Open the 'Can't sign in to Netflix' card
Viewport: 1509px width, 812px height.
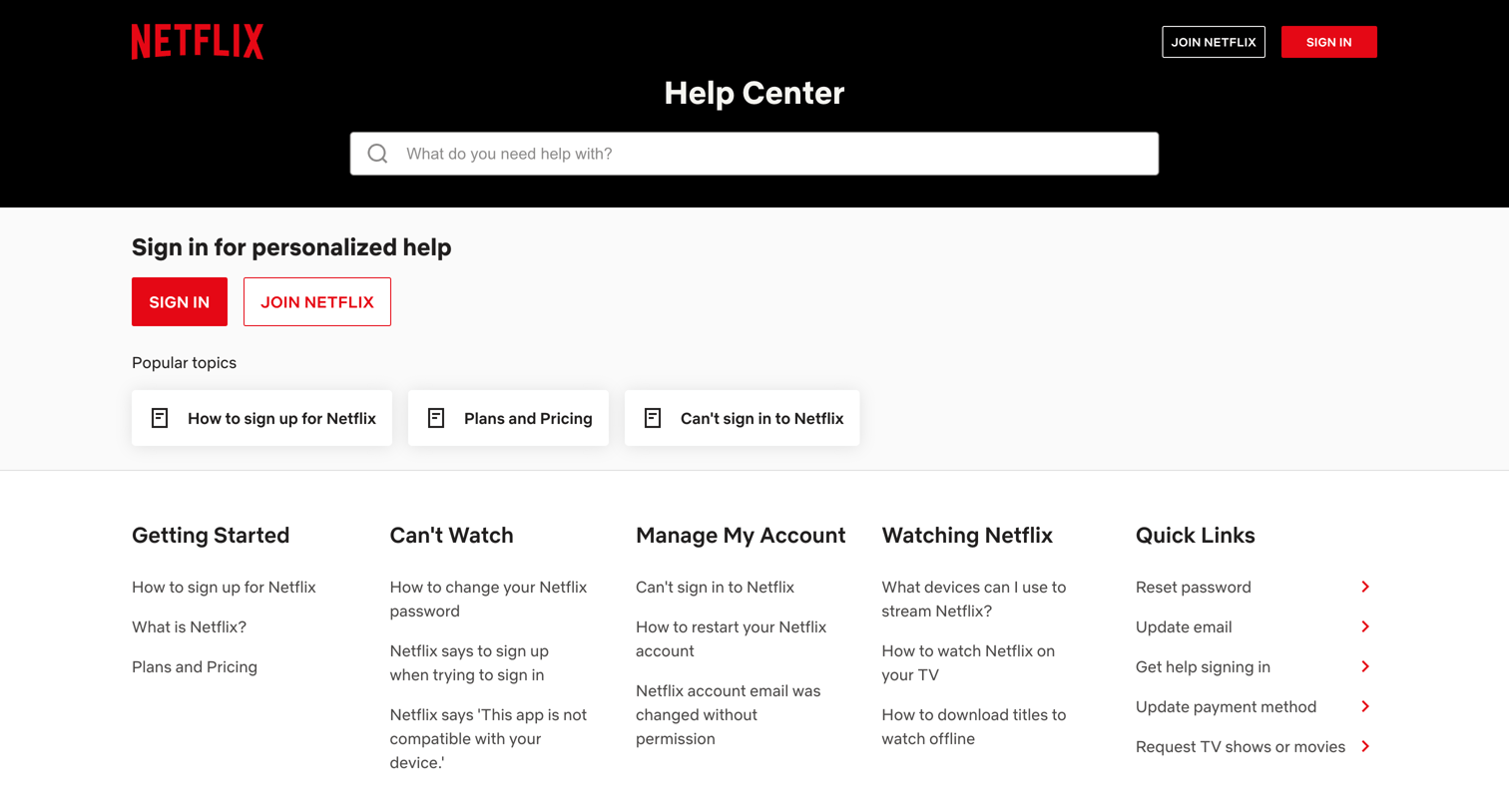pos(742,418)
